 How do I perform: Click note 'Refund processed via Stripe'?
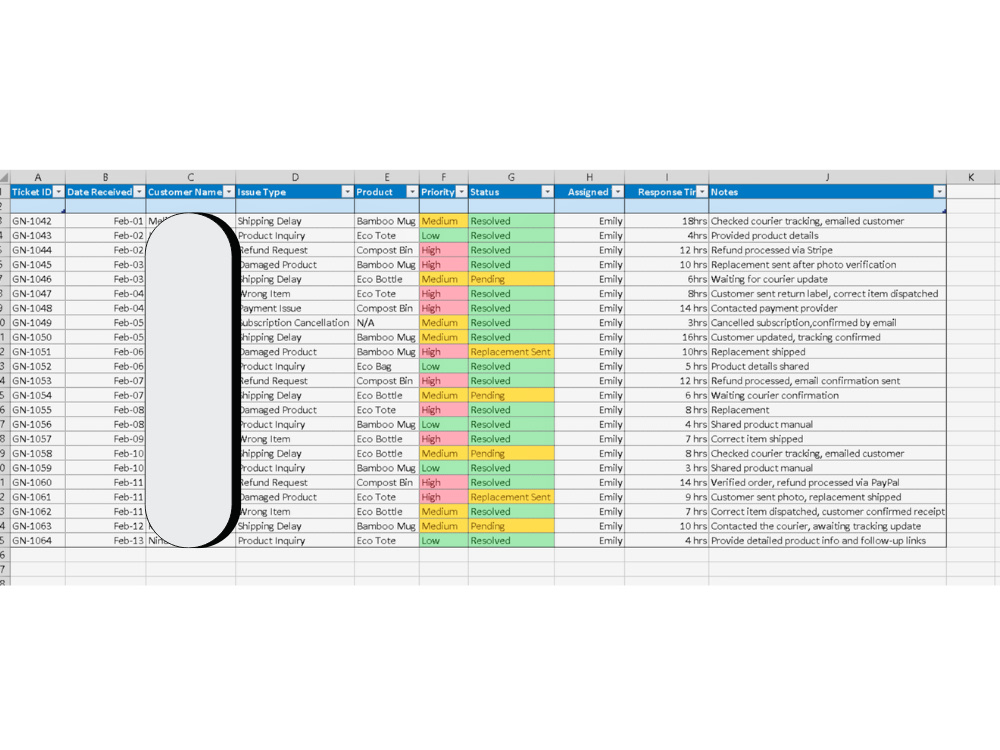tap(772, 250)
